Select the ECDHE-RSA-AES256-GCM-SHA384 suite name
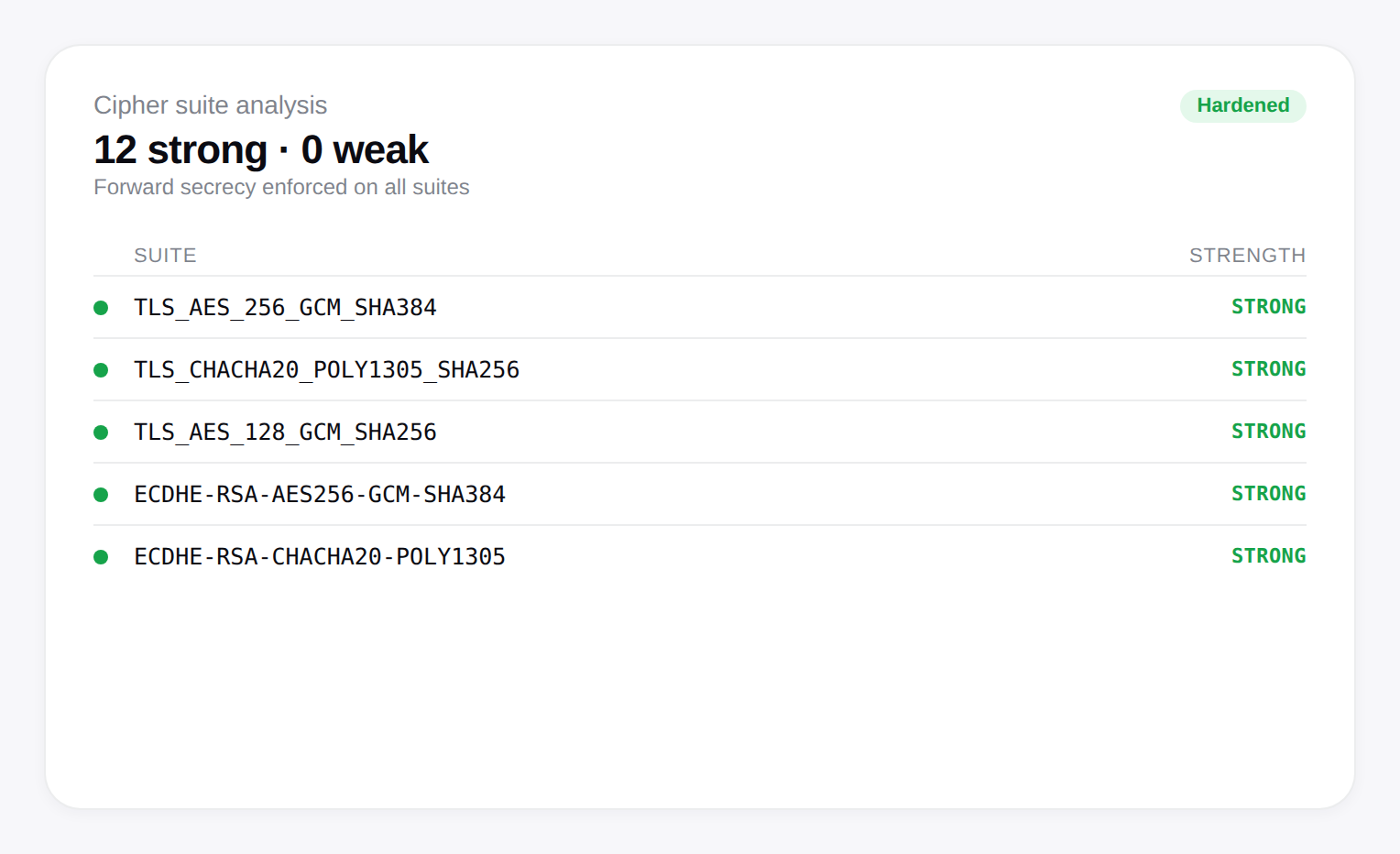Viewport: 1400px width, 854px height. (x=320, y=495)
